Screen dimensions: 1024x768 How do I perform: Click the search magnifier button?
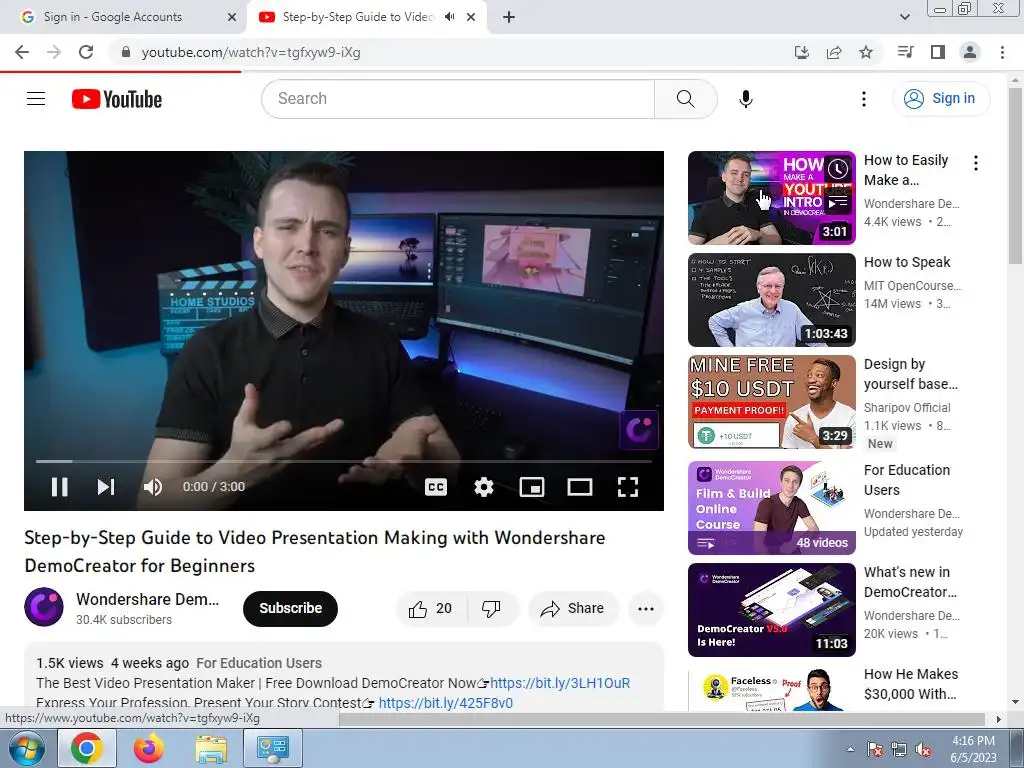click(686, 99)
